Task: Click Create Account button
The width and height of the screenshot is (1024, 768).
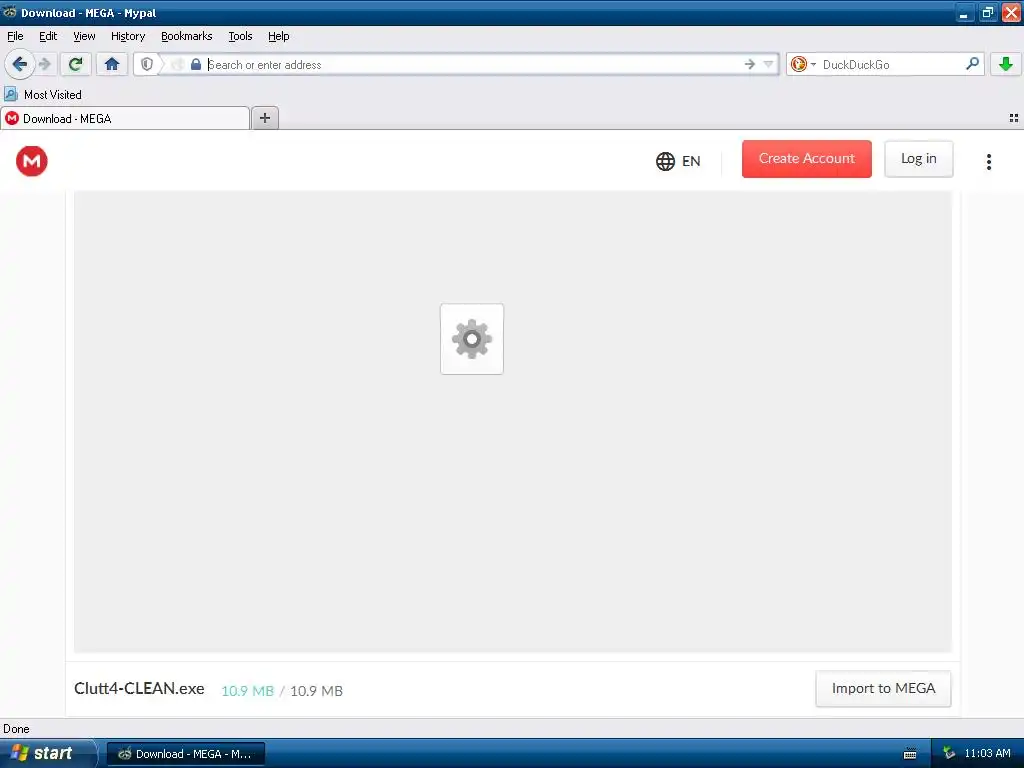Action: 807,159
